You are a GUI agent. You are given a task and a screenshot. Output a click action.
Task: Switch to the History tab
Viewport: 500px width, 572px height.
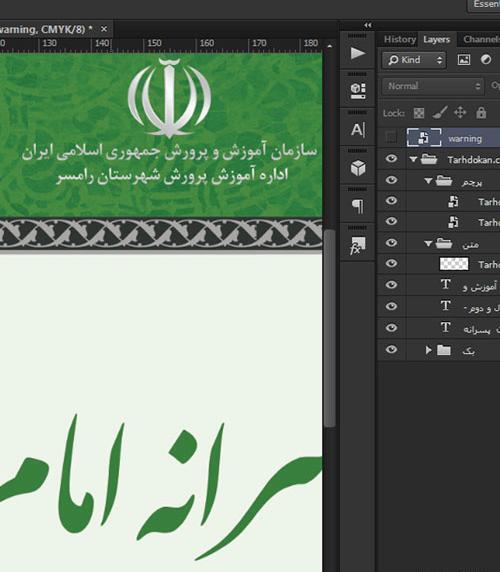pos(400,39)
